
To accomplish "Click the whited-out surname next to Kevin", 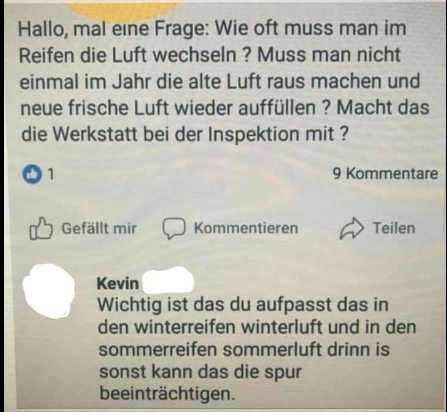I will point(168,281).
